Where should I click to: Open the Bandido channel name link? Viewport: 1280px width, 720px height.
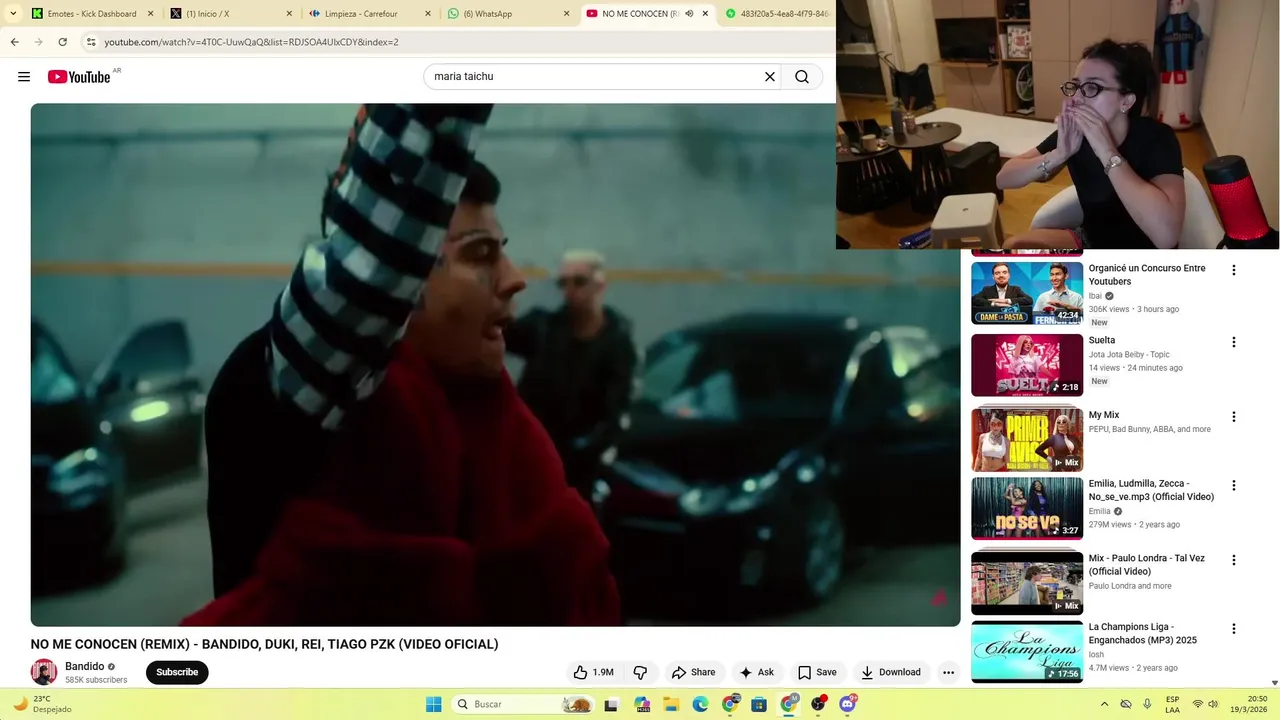tap(84, 666)
